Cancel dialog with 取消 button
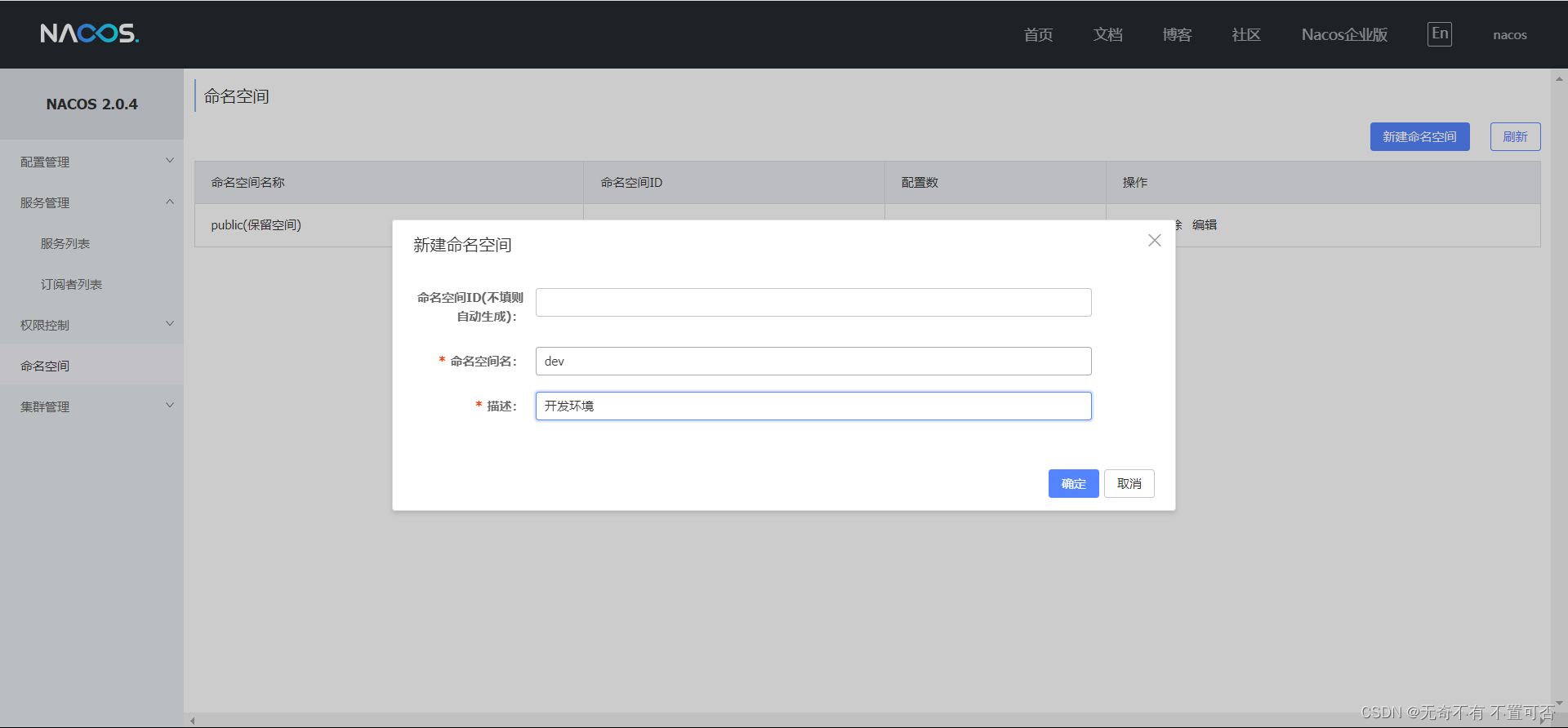 click(x=1129, y=484)
